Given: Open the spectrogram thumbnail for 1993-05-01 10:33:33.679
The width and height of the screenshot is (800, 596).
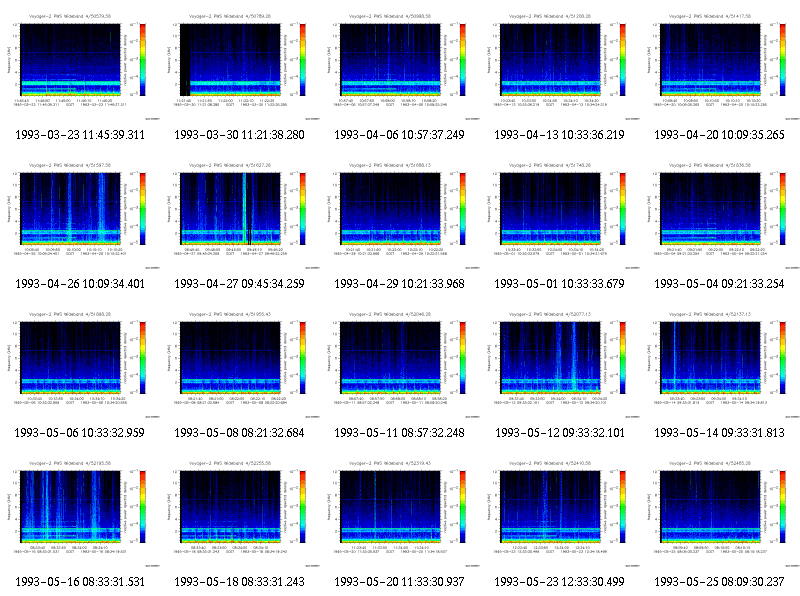Looking at the screenshot, I should click(560, 215).
